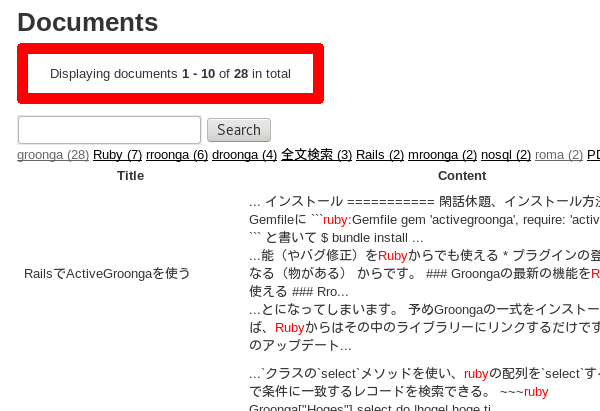This screenshot has width=600, height=411.
Task: Open the mroonga (2) tag link
Action: coord(442,155)
